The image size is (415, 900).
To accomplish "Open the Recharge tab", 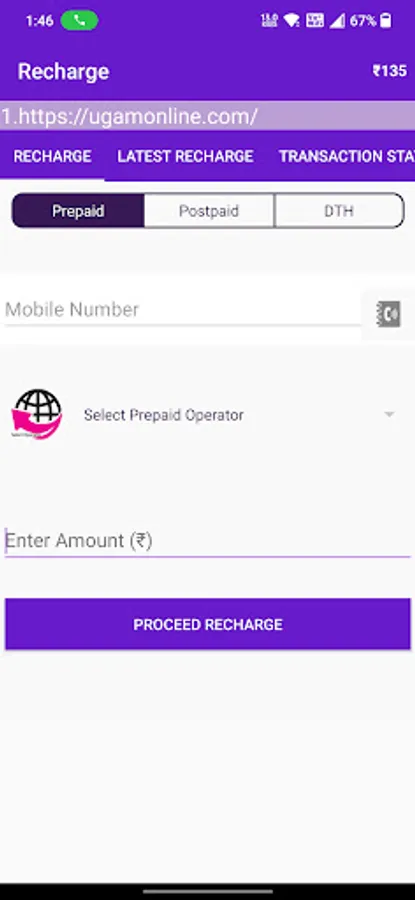I will (52, 156).
